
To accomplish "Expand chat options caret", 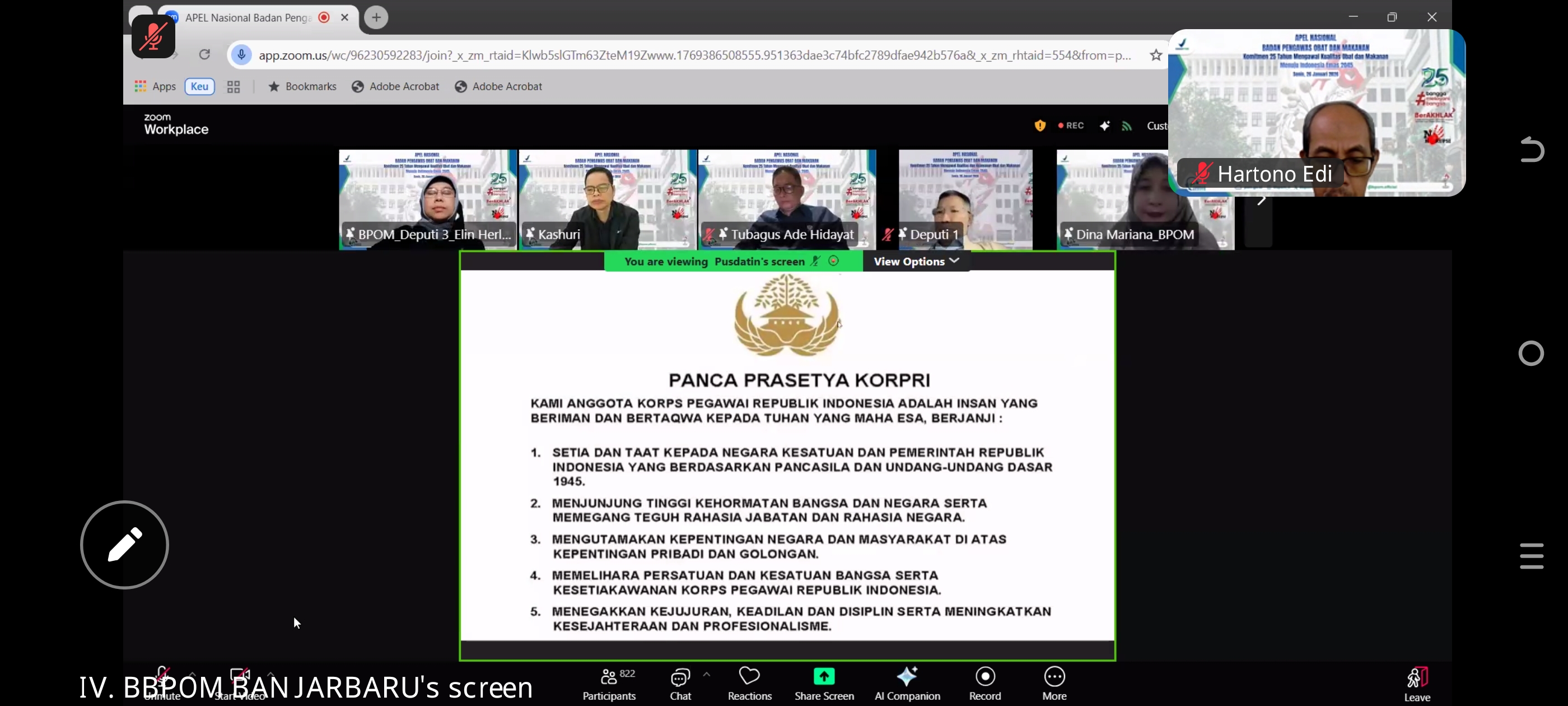I will coord(706,674).
